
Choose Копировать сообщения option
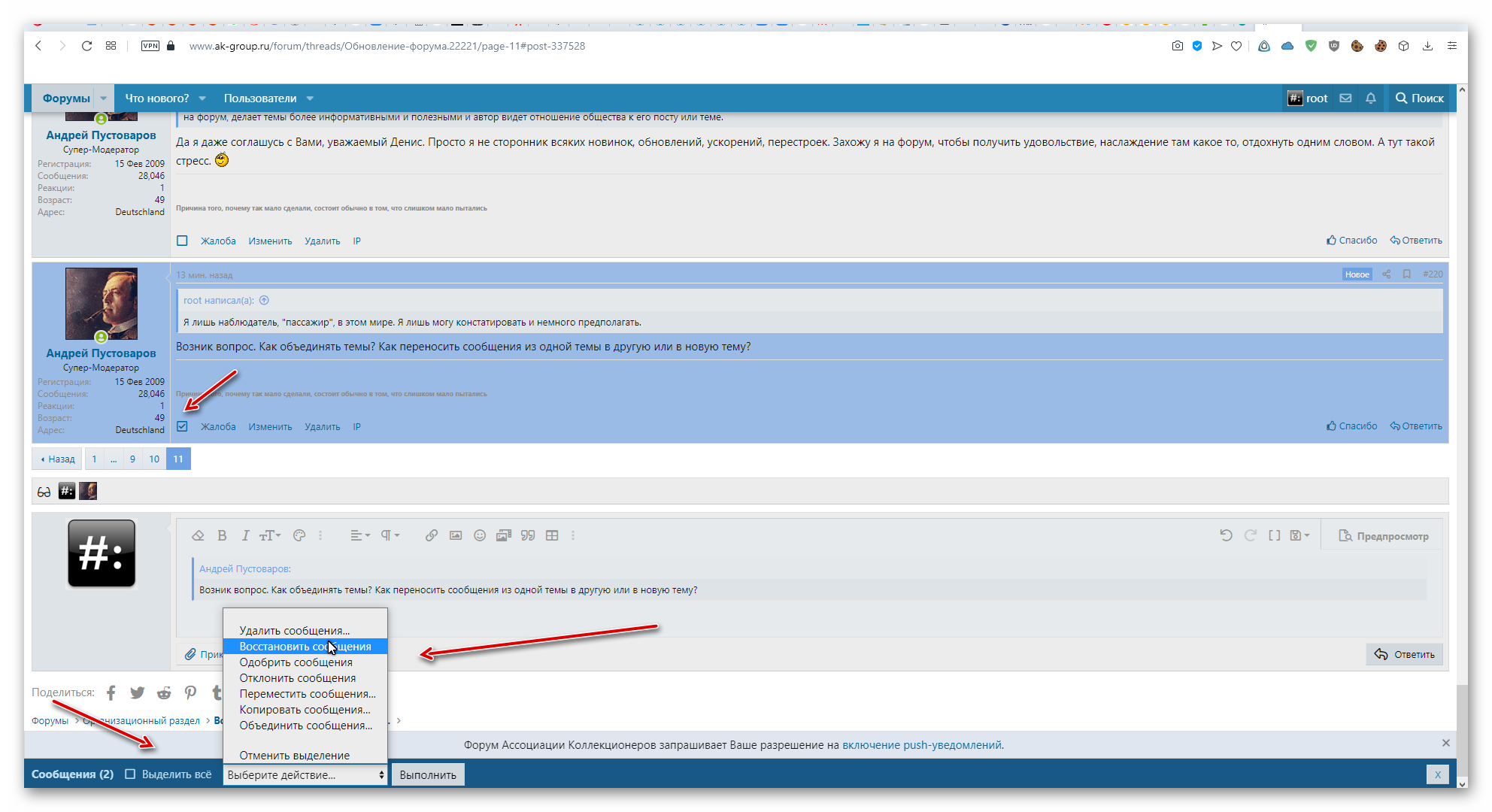click(x=305, y=709)
